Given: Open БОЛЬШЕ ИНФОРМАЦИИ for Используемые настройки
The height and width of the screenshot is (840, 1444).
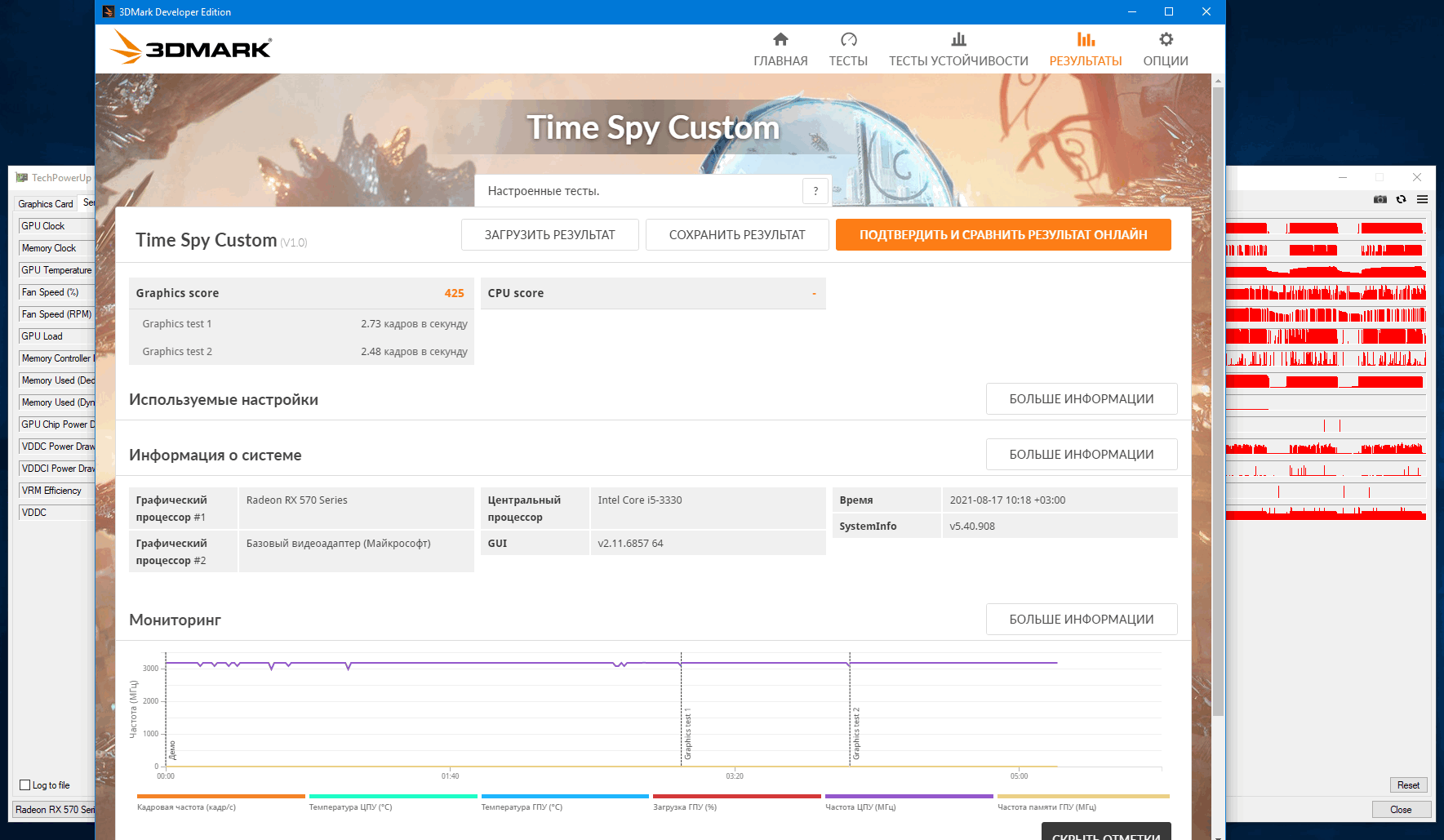Looking at the screenshot, I should pos(1082,399).
